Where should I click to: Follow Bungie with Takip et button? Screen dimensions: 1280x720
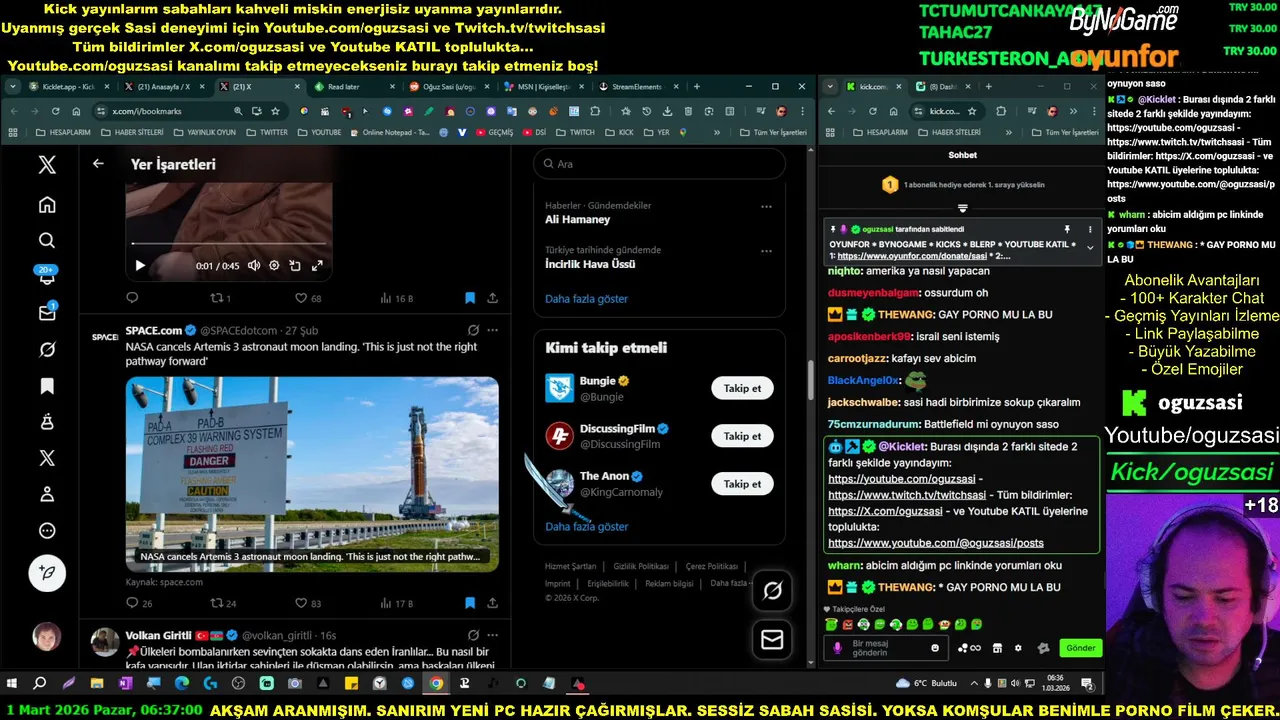point(742,388)
